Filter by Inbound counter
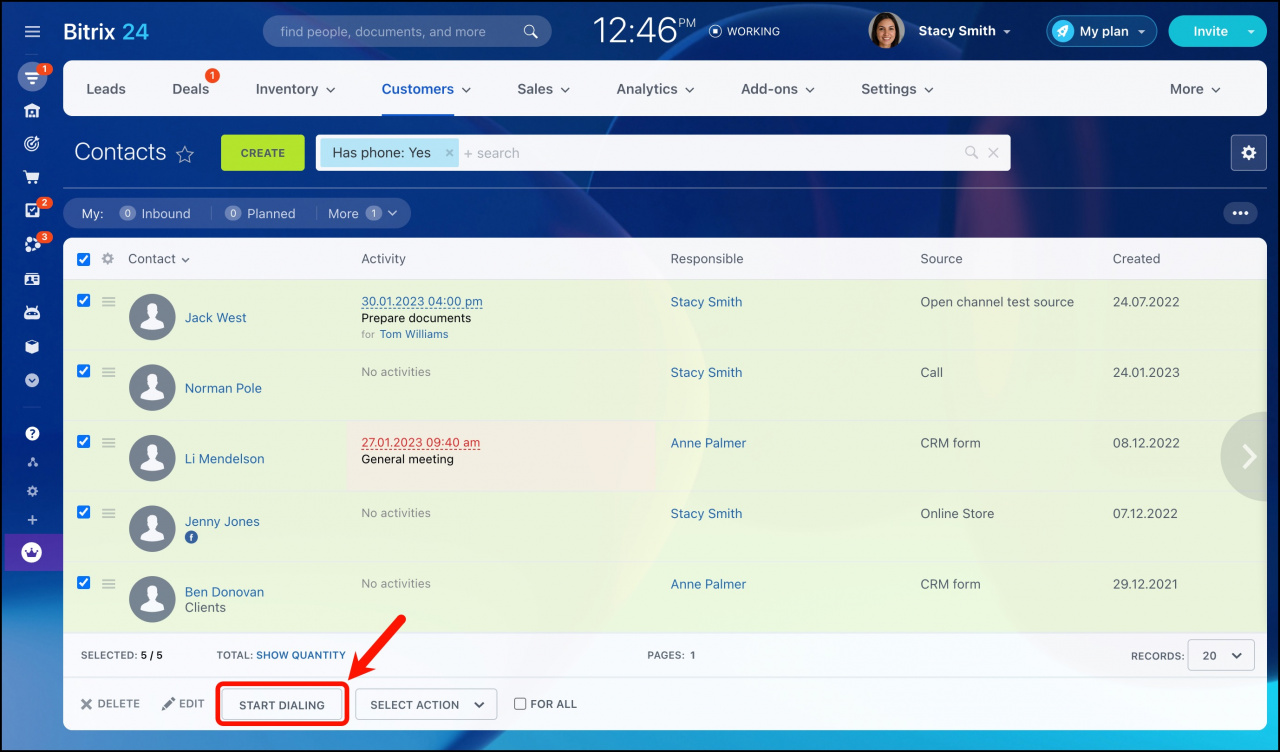The height and width of the screenshot is (752, 1280). (155, 213)
